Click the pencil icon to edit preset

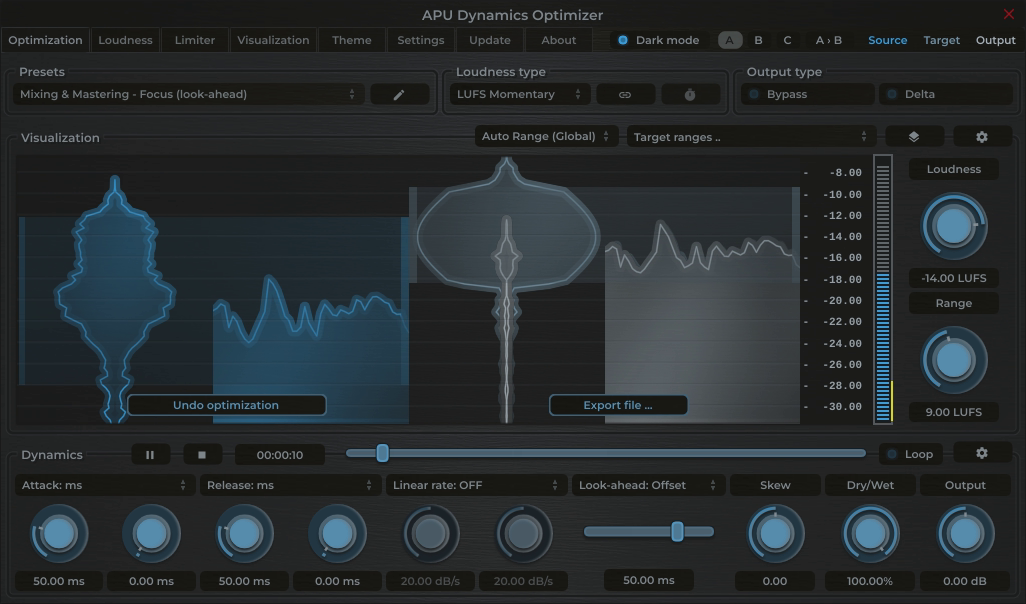point(399,93)
